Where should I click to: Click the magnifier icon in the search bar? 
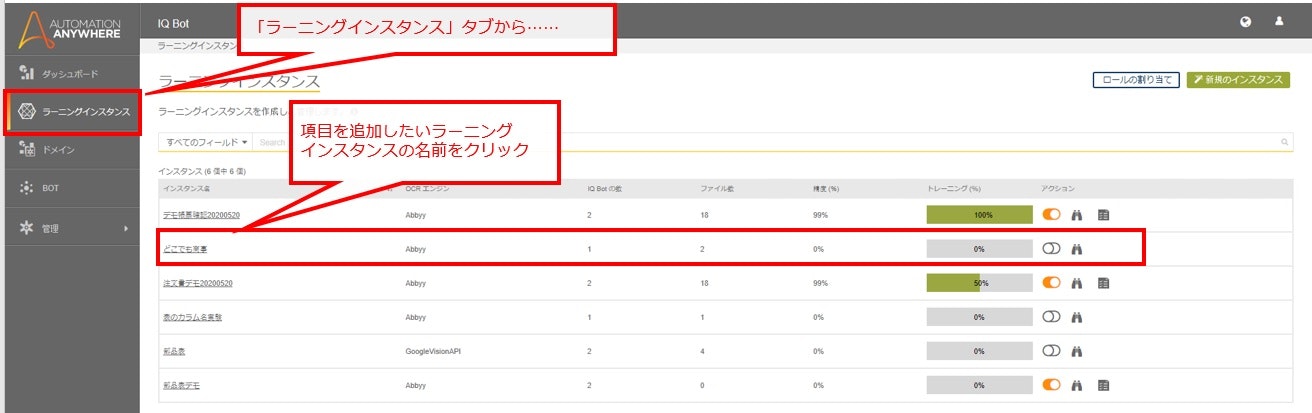click(x=1285, y=143)
